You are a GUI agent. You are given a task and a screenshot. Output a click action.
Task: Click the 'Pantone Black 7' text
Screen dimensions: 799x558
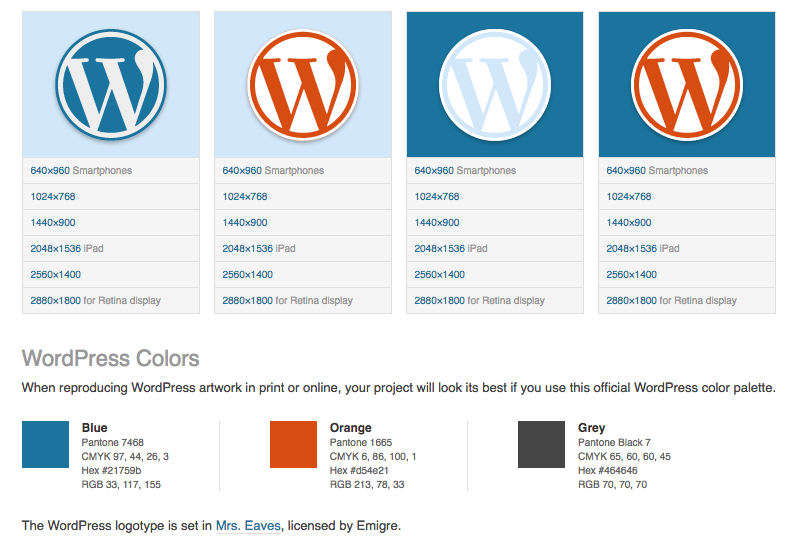(614, 442)
